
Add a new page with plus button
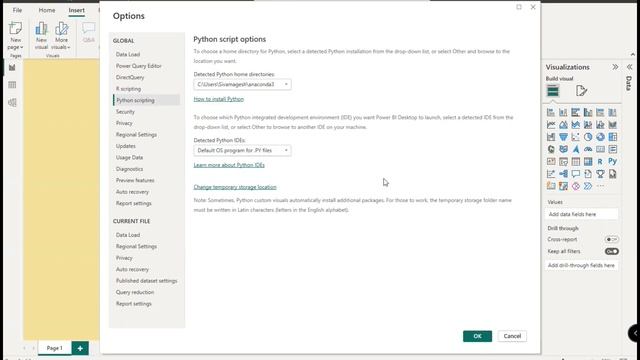(x=80, y=348)
